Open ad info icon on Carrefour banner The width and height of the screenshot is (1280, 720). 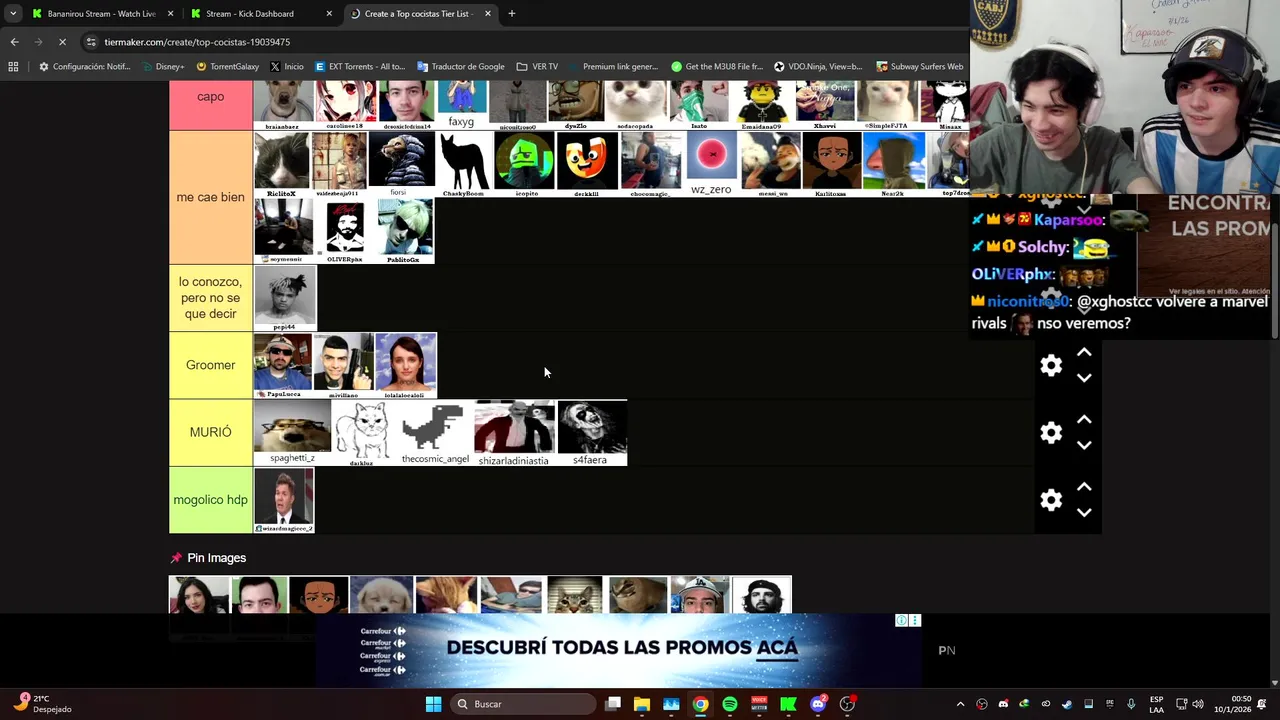pyautogui.click(x=901, y=621)
